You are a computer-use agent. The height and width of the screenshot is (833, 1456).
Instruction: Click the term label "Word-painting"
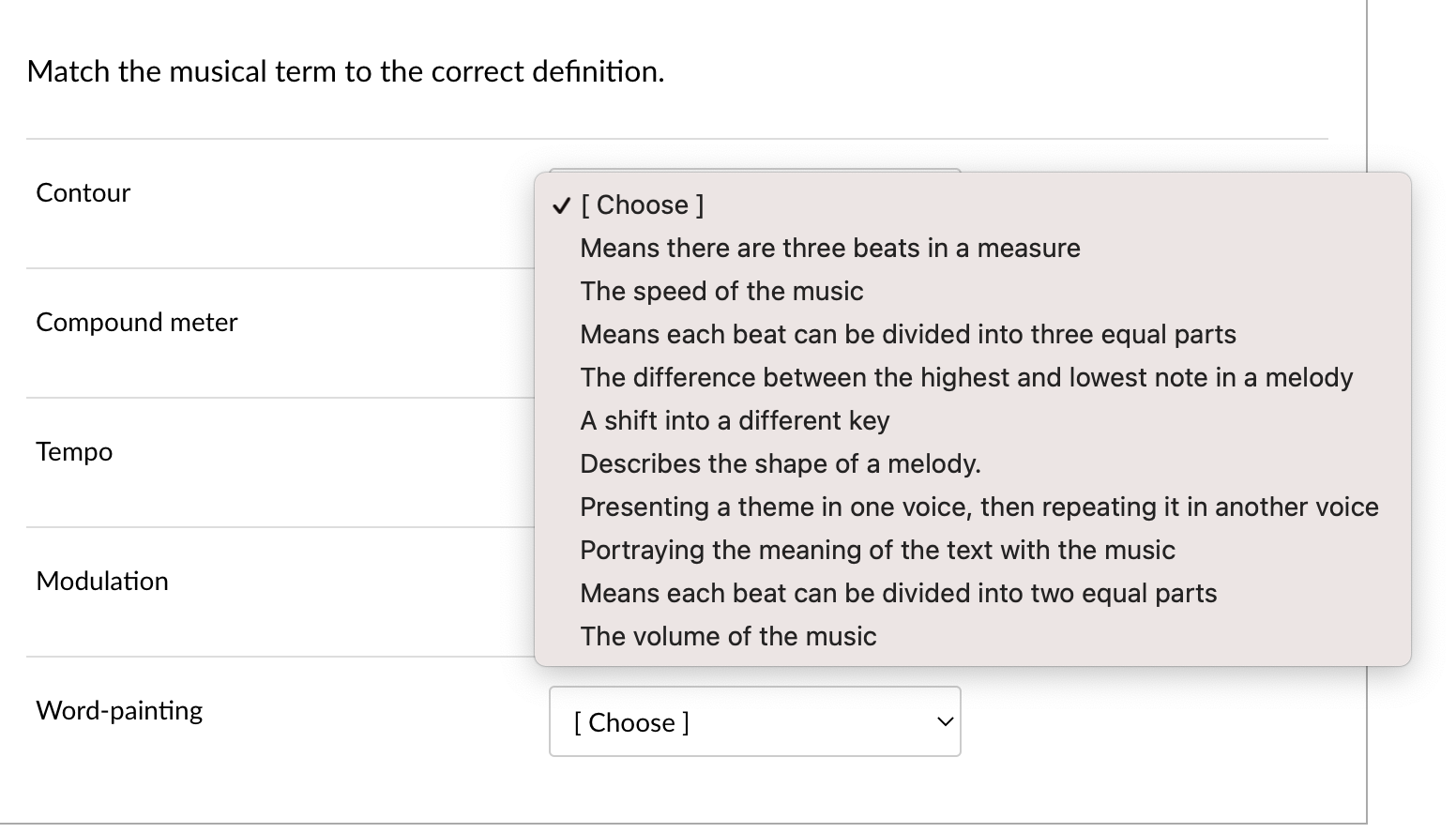tap(119, 710)
